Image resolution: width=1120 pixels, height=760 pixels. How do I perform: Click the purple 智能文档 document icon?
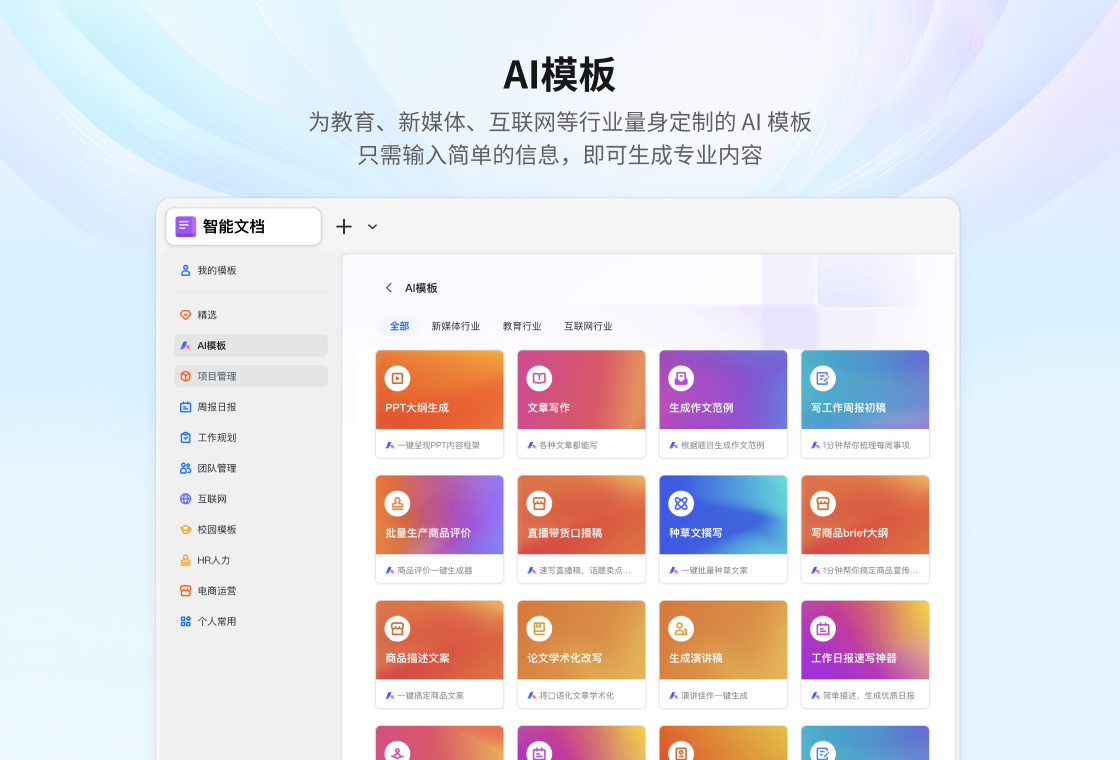(186, 226)
